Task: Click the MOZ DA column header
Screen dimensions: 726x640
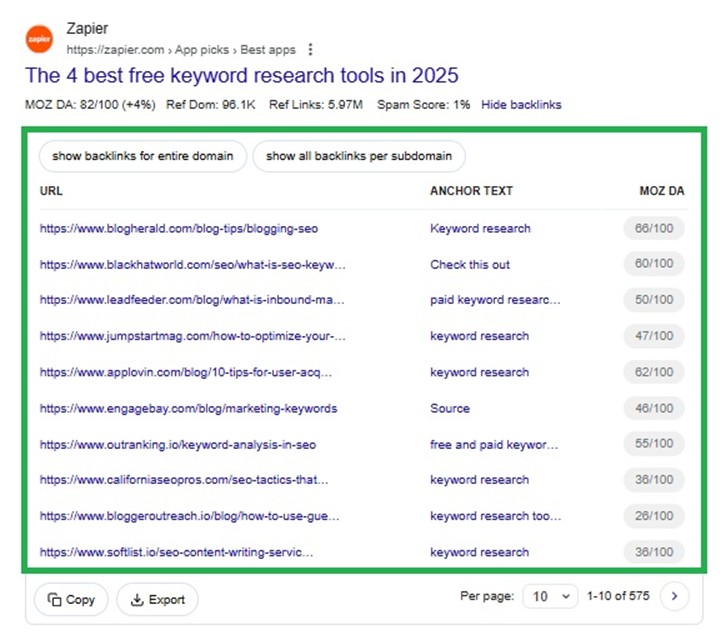Action: coord(663,190)
